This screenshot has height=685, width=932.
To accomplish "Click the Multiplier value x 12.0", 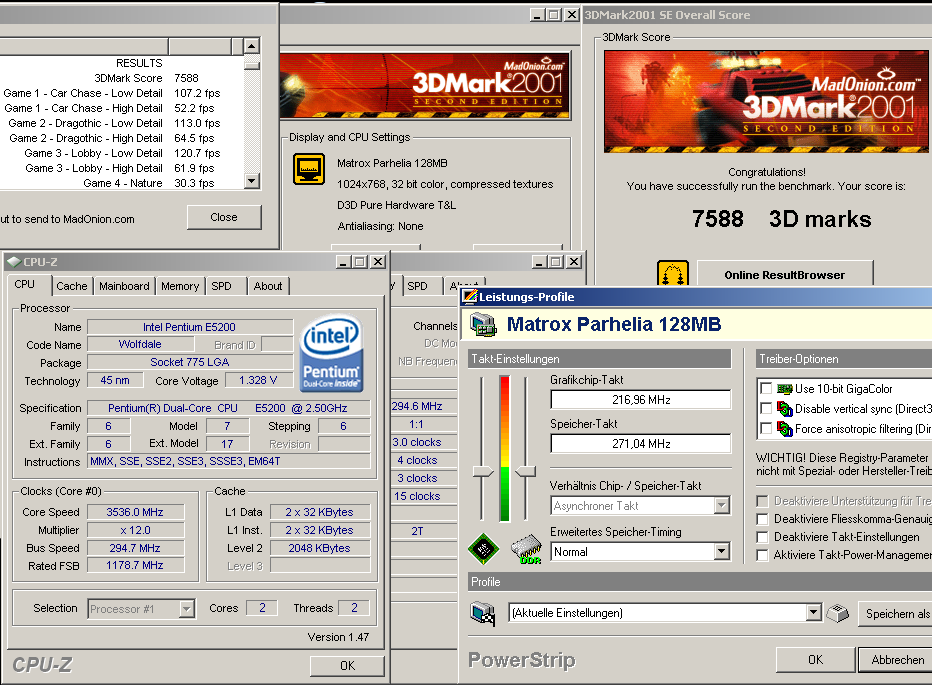I will click(136, 530).
